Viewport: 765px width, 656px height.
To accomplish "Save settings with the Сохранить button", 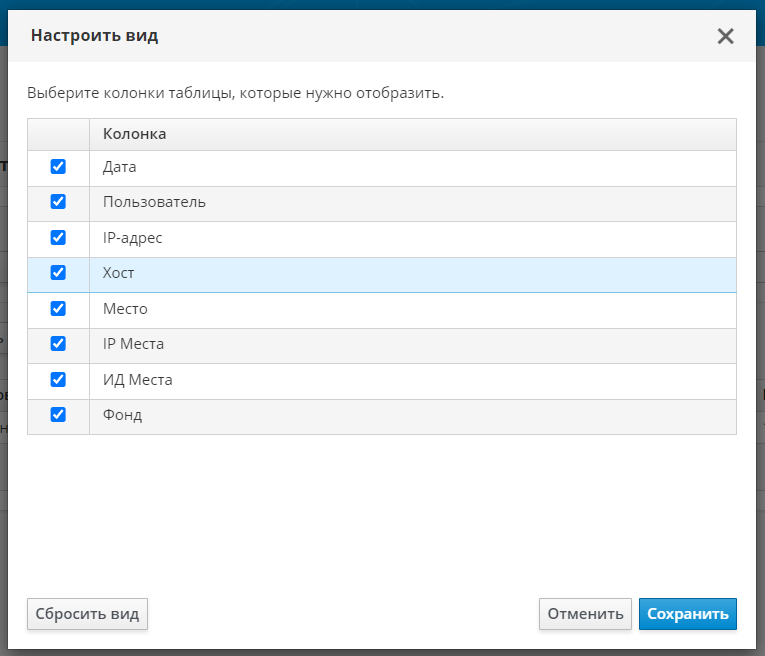I will tap(687, 614).
